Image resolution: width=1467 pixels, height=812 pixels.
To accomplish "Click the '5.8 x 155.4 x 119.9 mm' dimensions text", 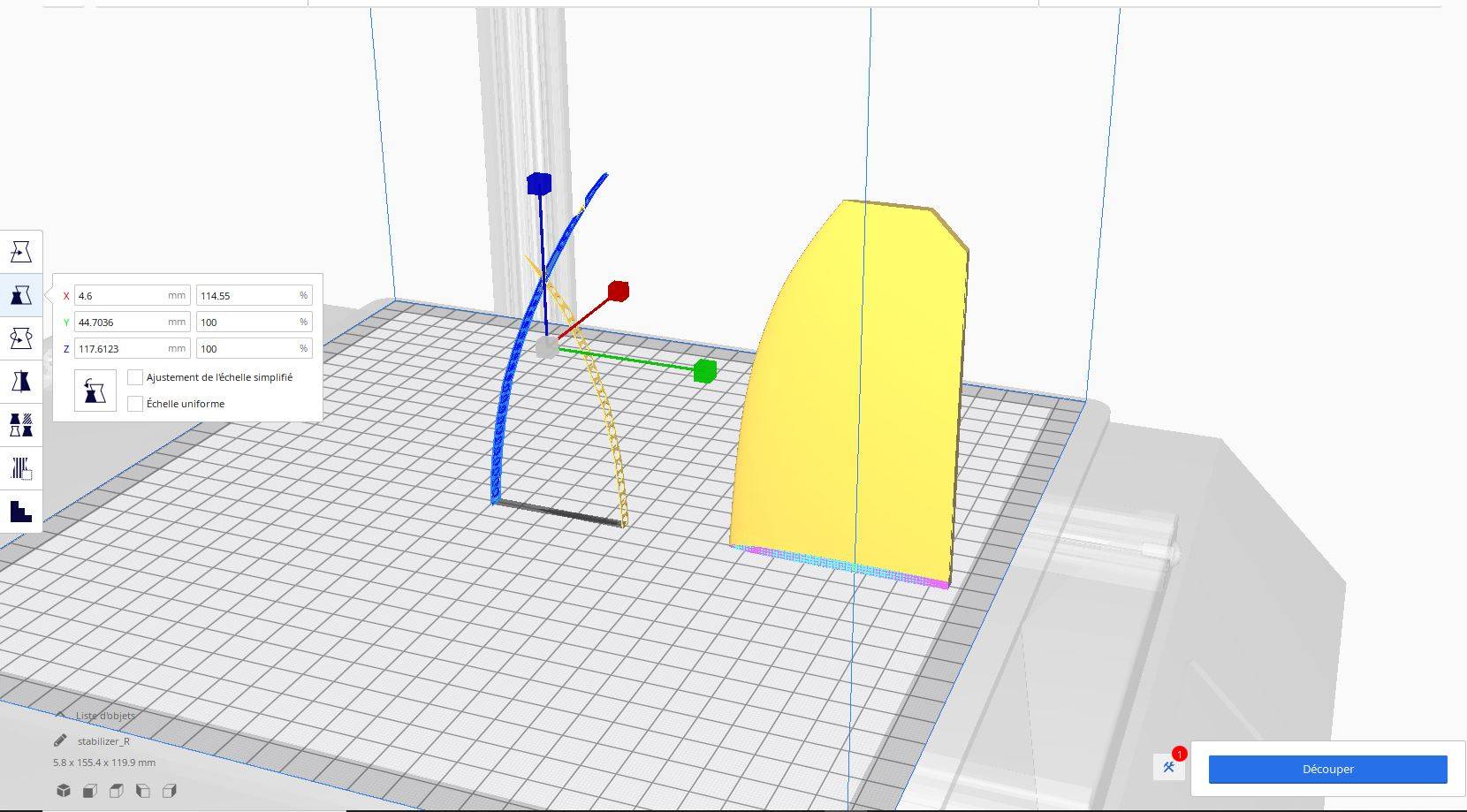I will pyautogui.click(x=104, y=762).
